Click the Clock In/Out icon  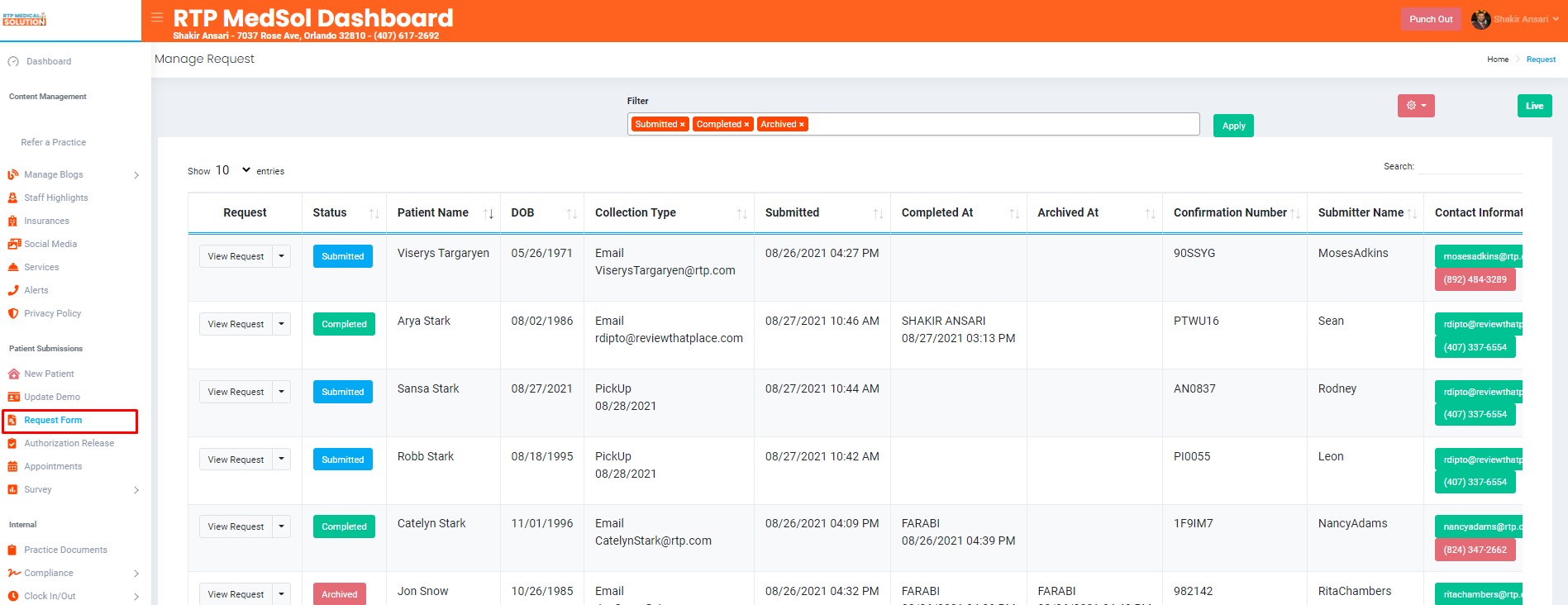pos(13,596)
